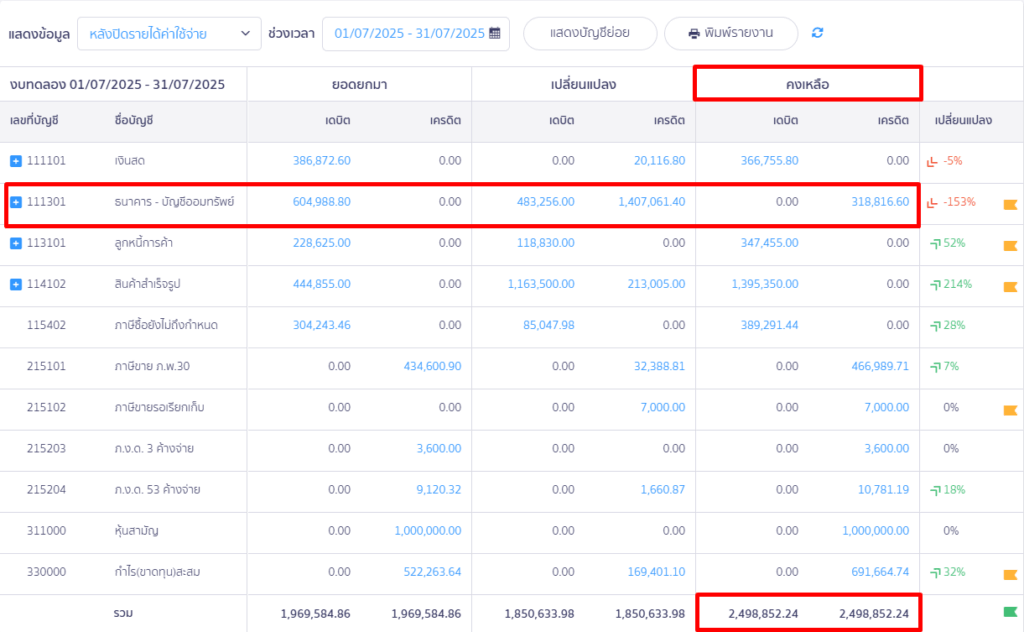1024x632 pixels.
Task: Click the พิมพ์รายงาน print button
Action: point(731,33)
